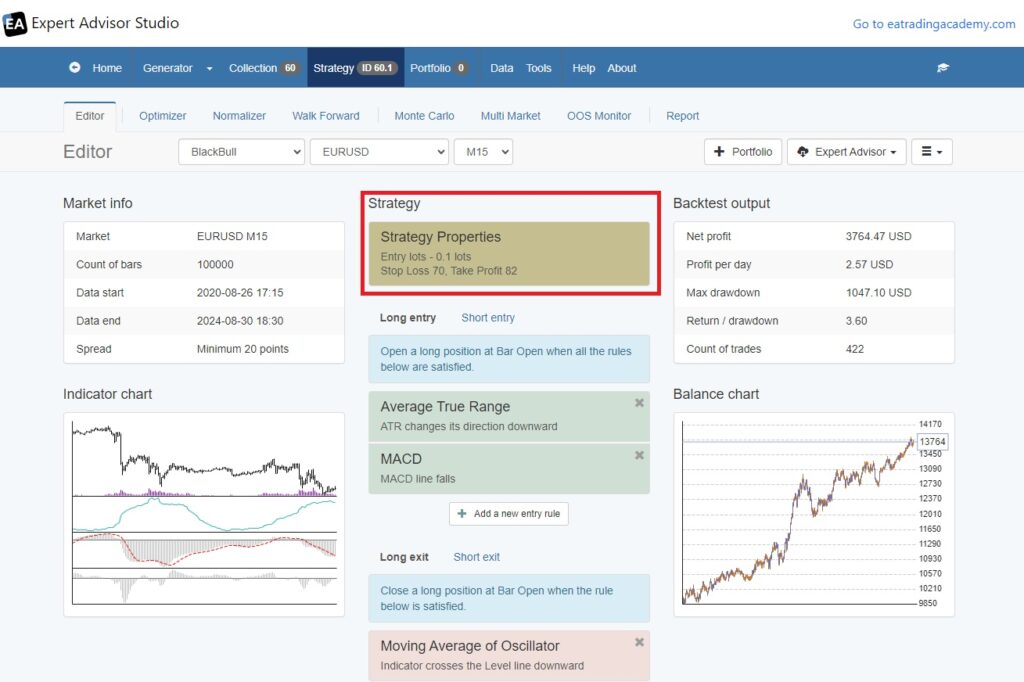Click the Data end value 2024-08-30 18:30
This screenshot has width=1024, height=682.
tap(240, 321)
